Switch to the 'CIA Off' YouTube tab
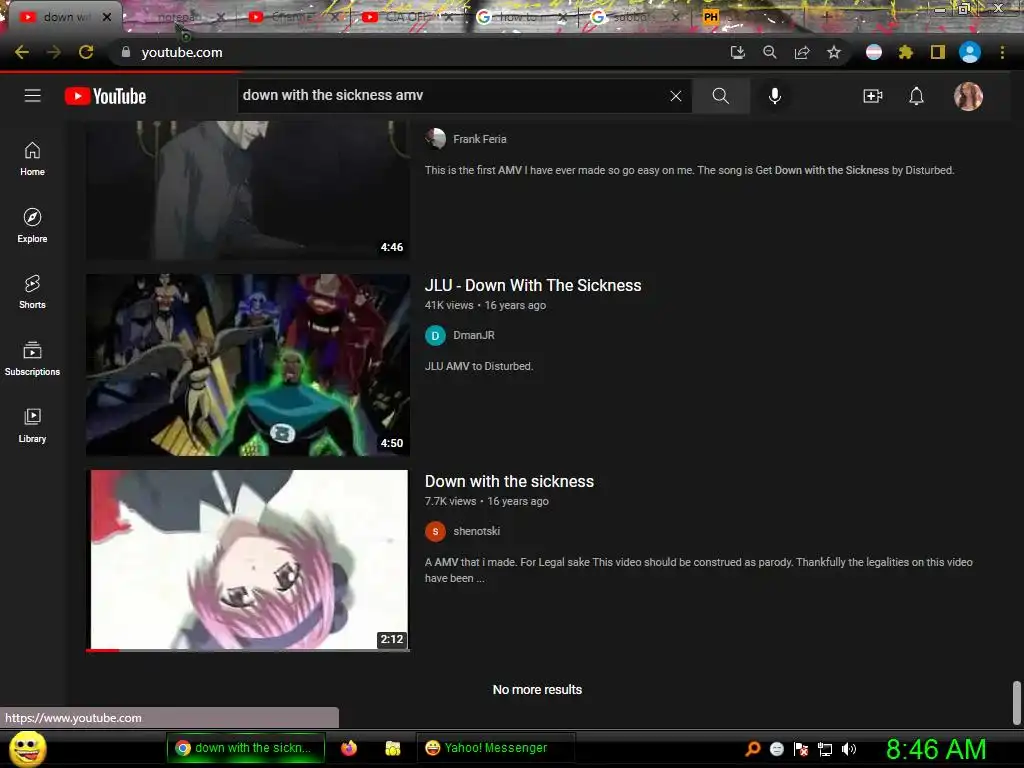Viewport: 1024px width, 768px height. (x=405, y=17)
